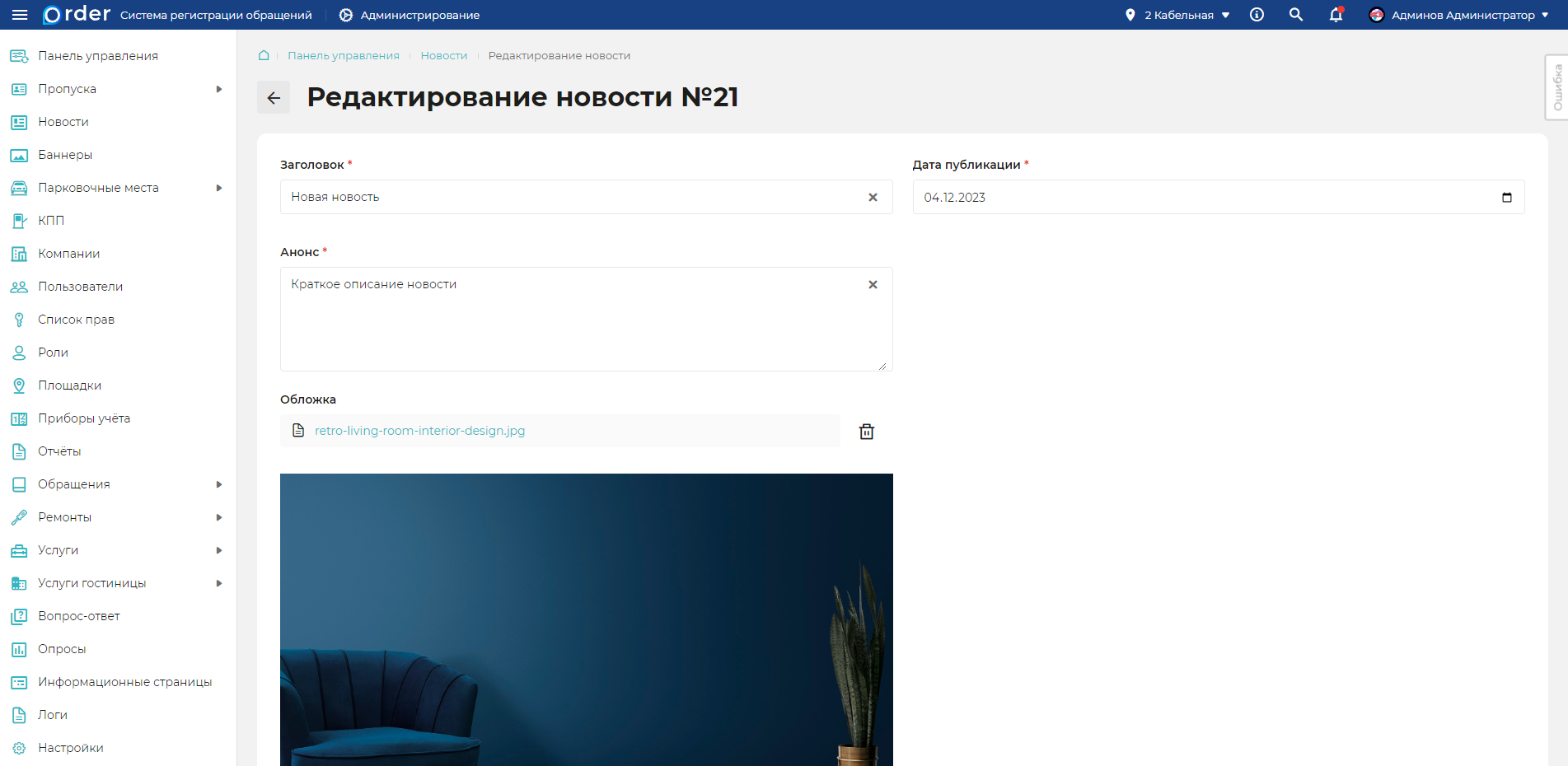Open the Логи document icon

[x=18, y=714]
